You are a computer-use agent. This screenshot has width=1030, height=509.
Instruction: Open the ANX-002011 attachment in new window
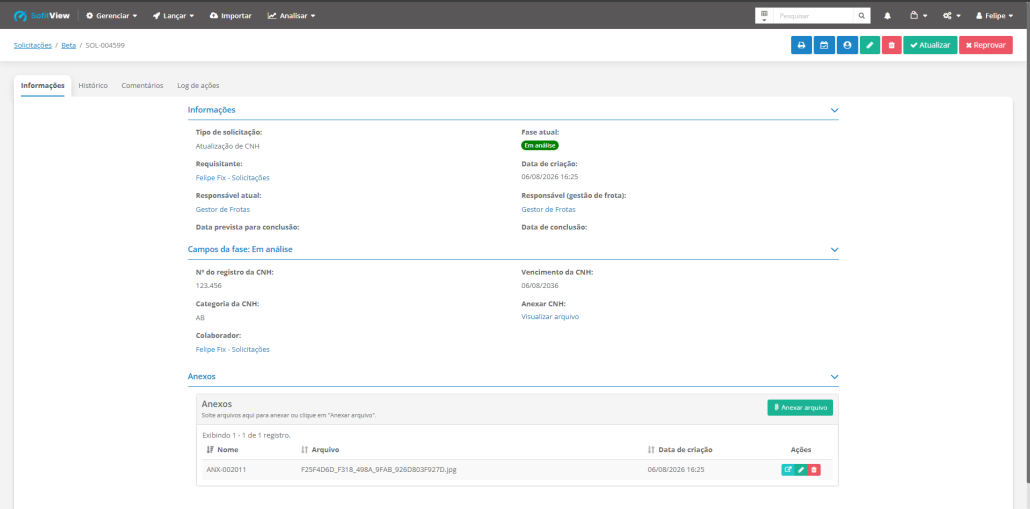[x=788, y=470]
